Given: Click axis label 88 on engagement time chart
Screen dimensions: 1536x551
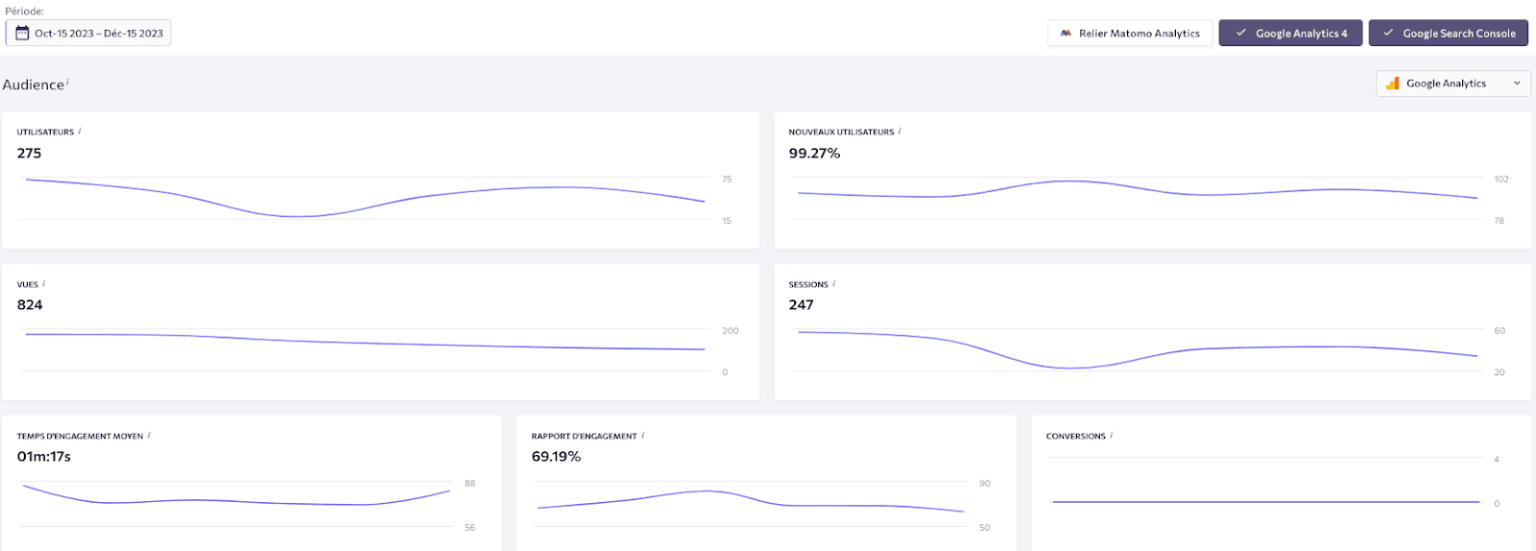Looking at the screenshot, I should click(x=470, y=483).
